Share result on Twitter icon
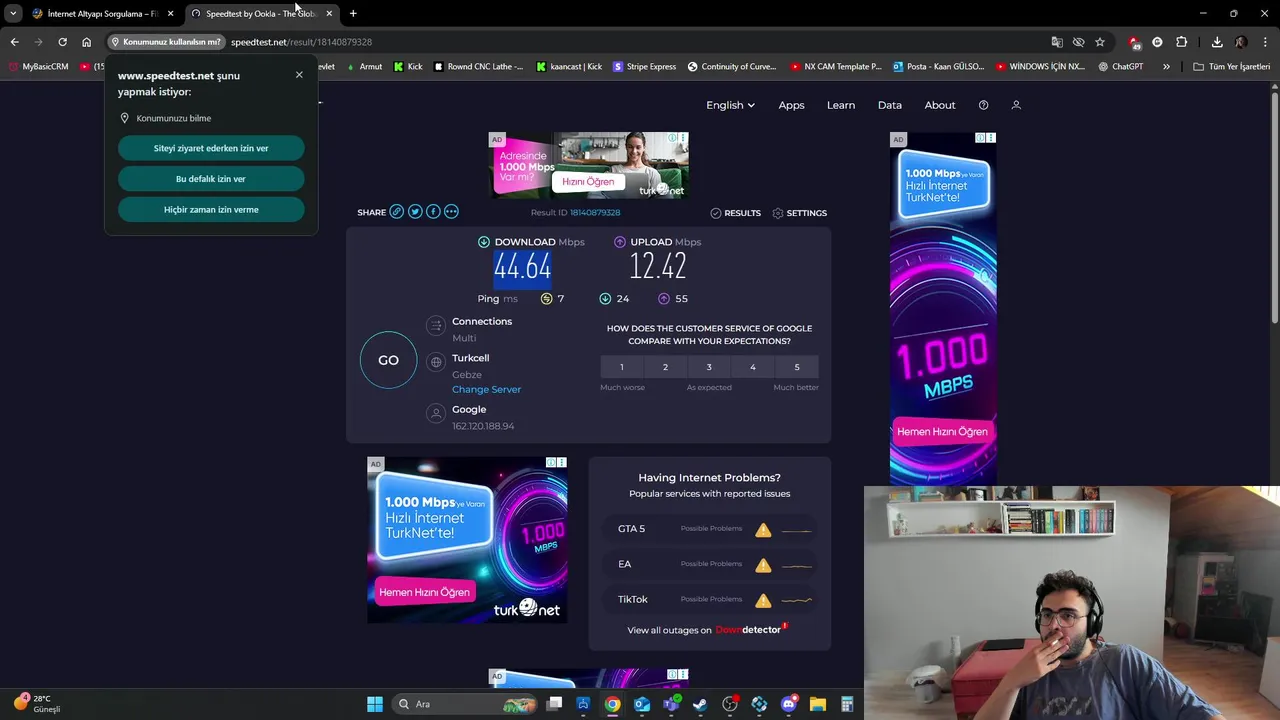Viewport: 1280px width, 720px height. click(415, 212)
